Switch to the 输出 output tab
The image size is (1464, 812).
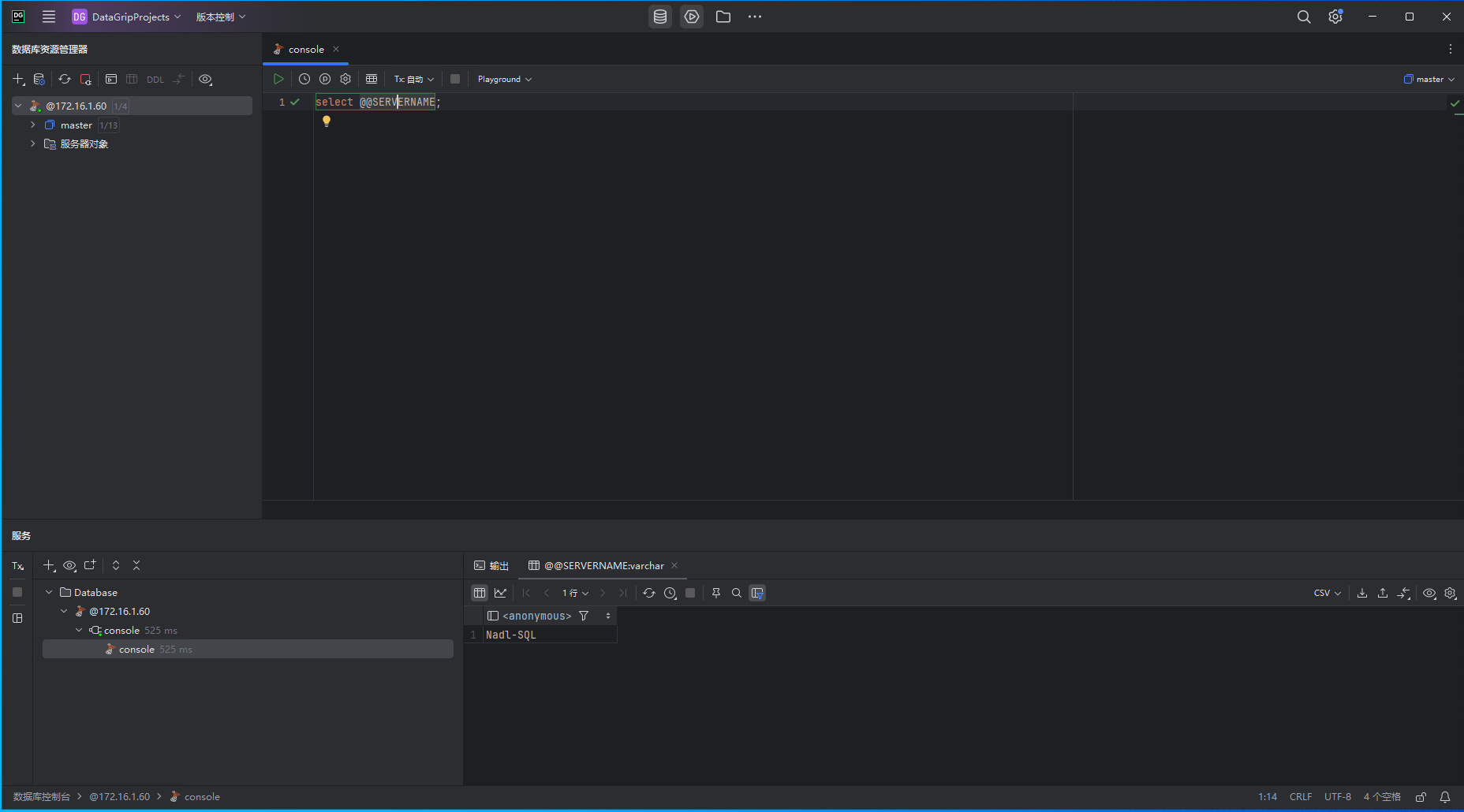click(x=491, y=565)
